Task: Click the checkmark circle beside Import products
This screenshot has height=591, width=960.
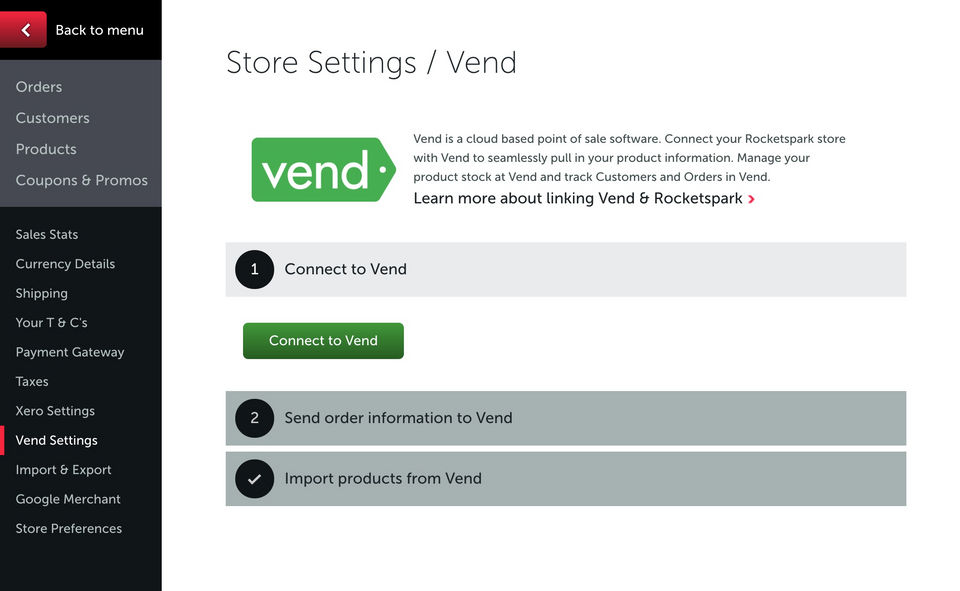Action: coord(254,479)
